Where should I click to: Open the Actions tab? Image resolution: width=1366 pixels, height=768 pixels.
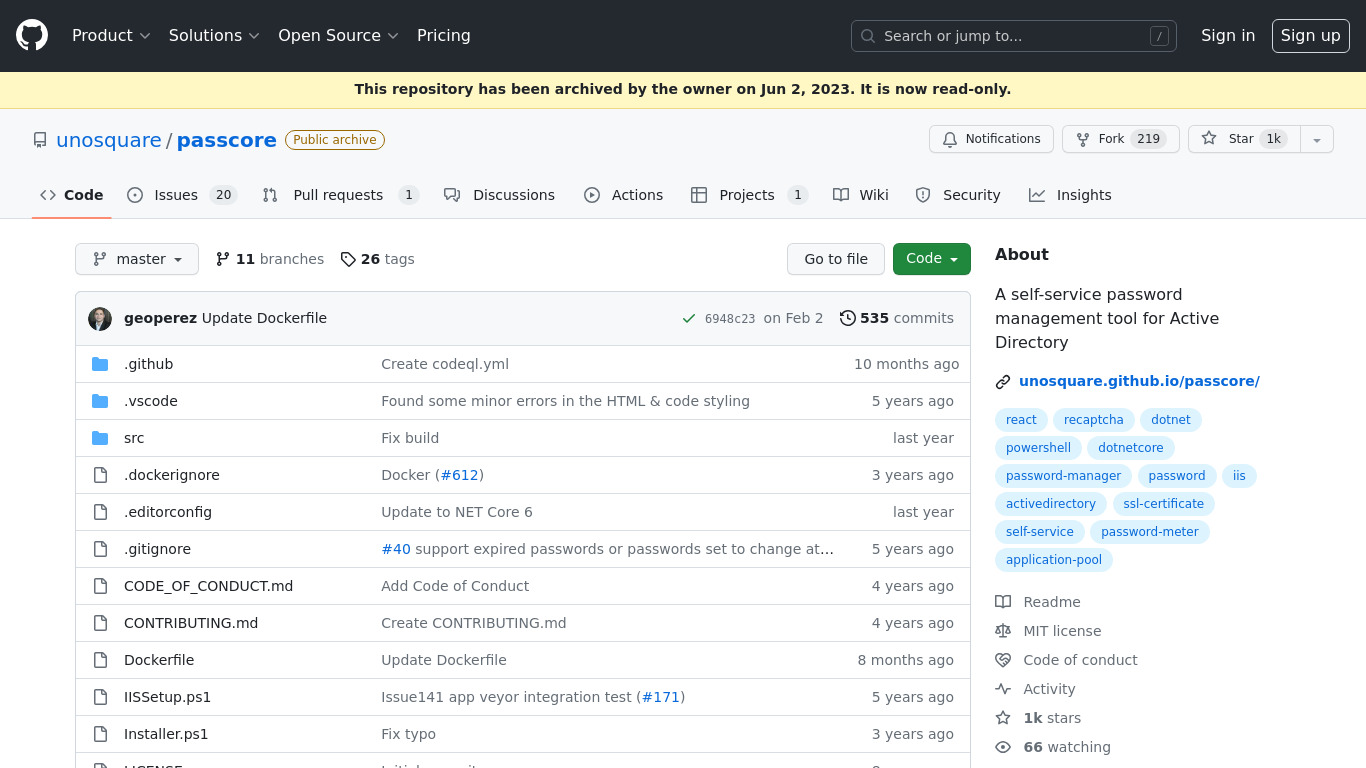click(624, 195)
